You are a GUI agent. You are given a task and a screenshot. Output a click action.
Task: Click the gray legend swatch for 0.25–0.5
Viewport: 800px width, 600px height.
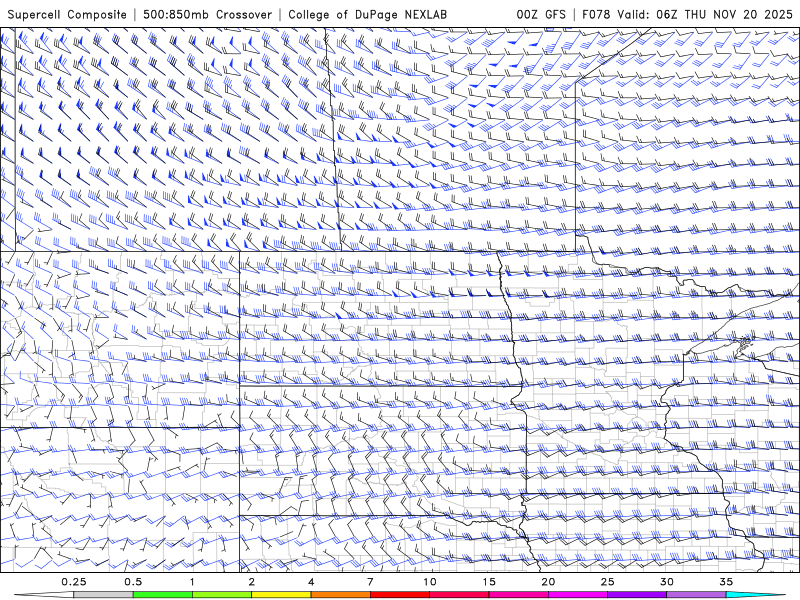103,595
